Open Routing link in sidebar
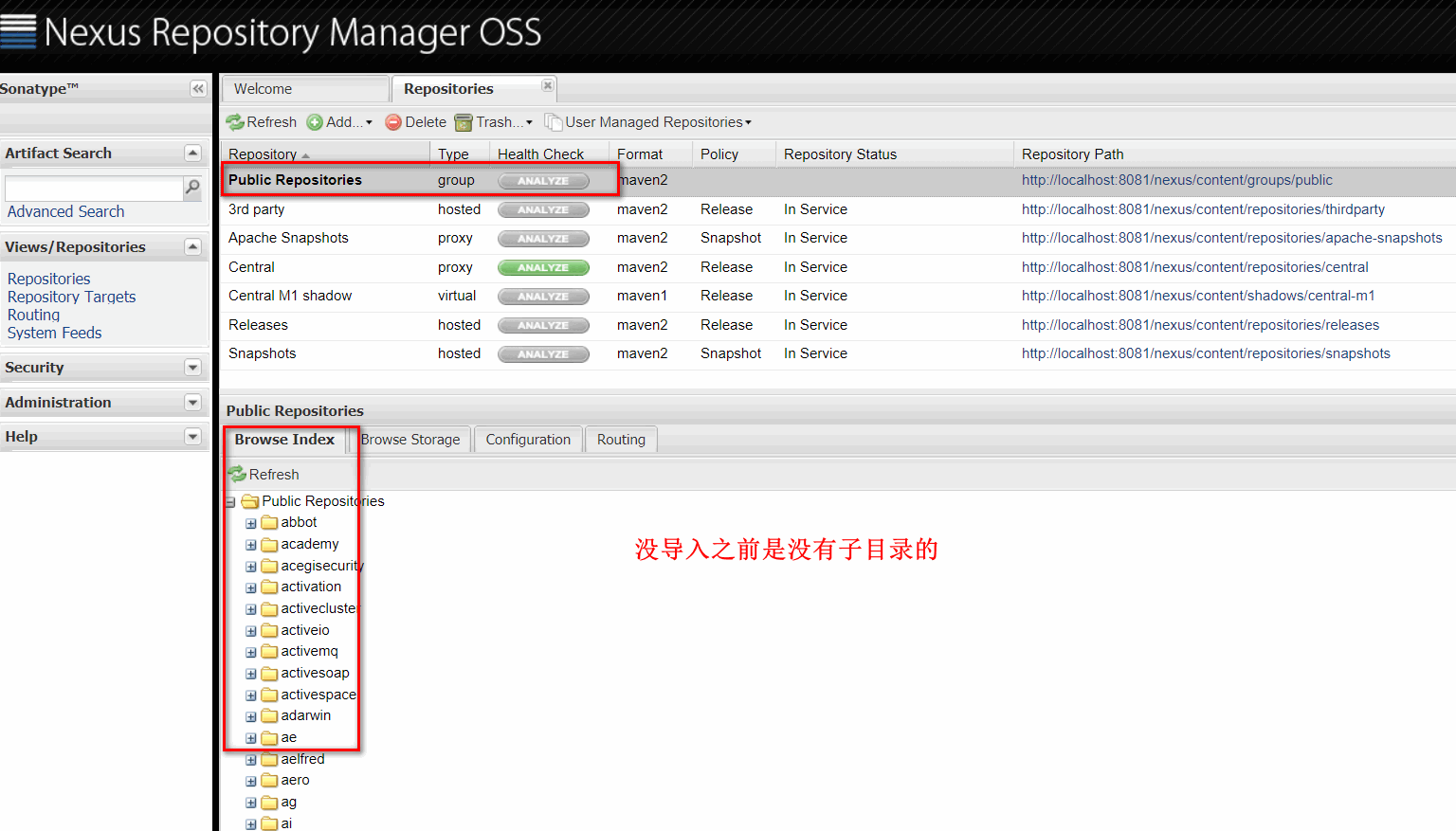This screenshot has width=1456, height=831. pyautogui.click(x=34, y=315)
